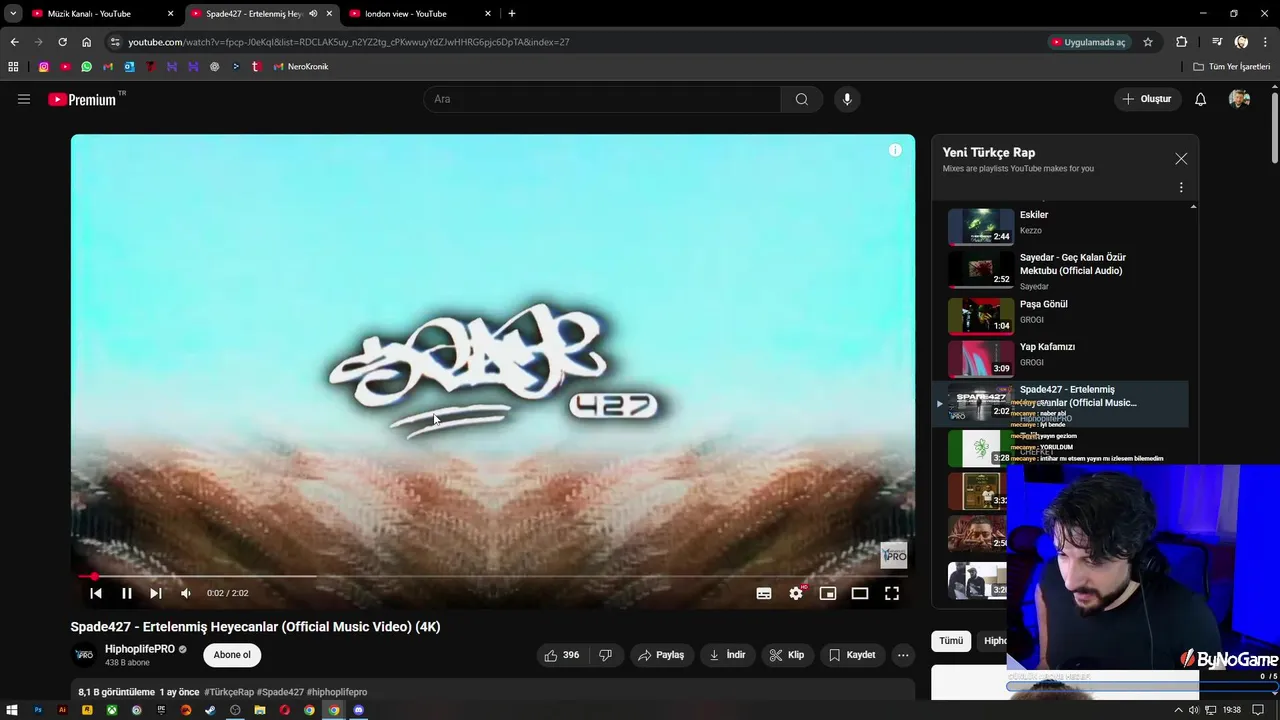Focus the Ara search field
The height and width of the screenshot is (720, 1280).
[x=602, y=99]
